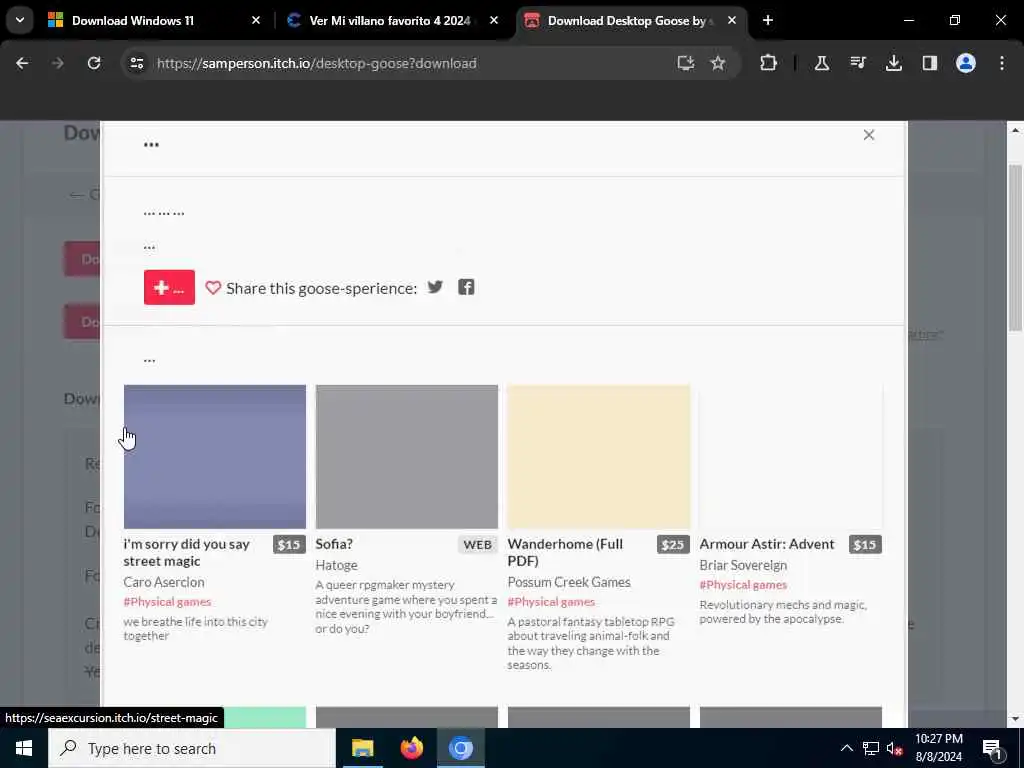Open the Wanderhome game thumbnail
Viewport: 1024px width, 768px height.
click(x=599, y=456)
